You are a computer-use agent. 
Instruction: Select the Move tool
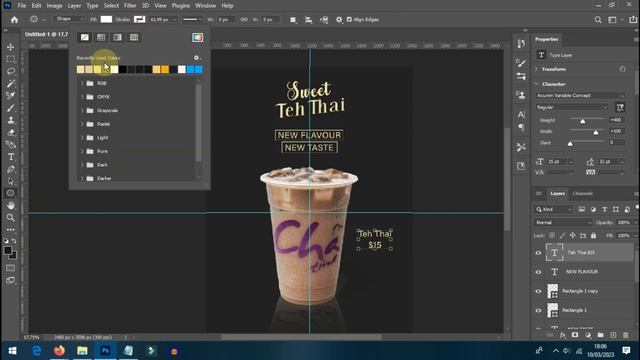coord(11,47)
